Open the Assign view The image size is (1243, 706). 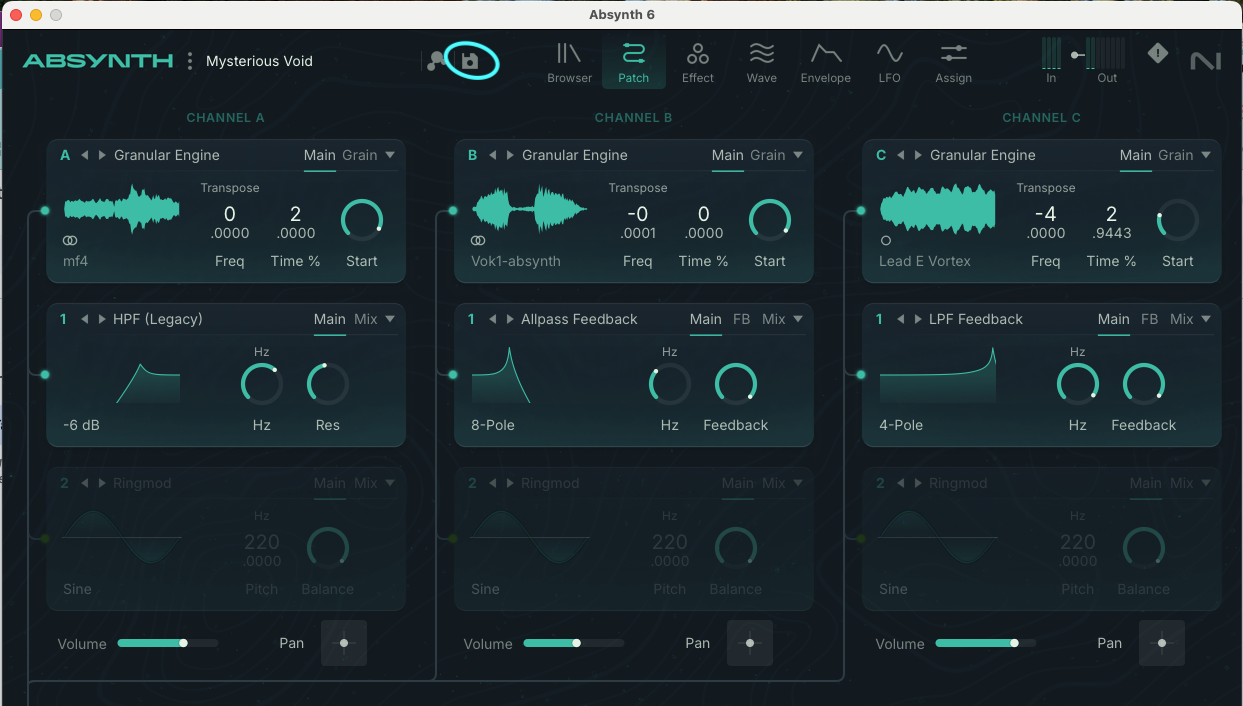(954, 62)
